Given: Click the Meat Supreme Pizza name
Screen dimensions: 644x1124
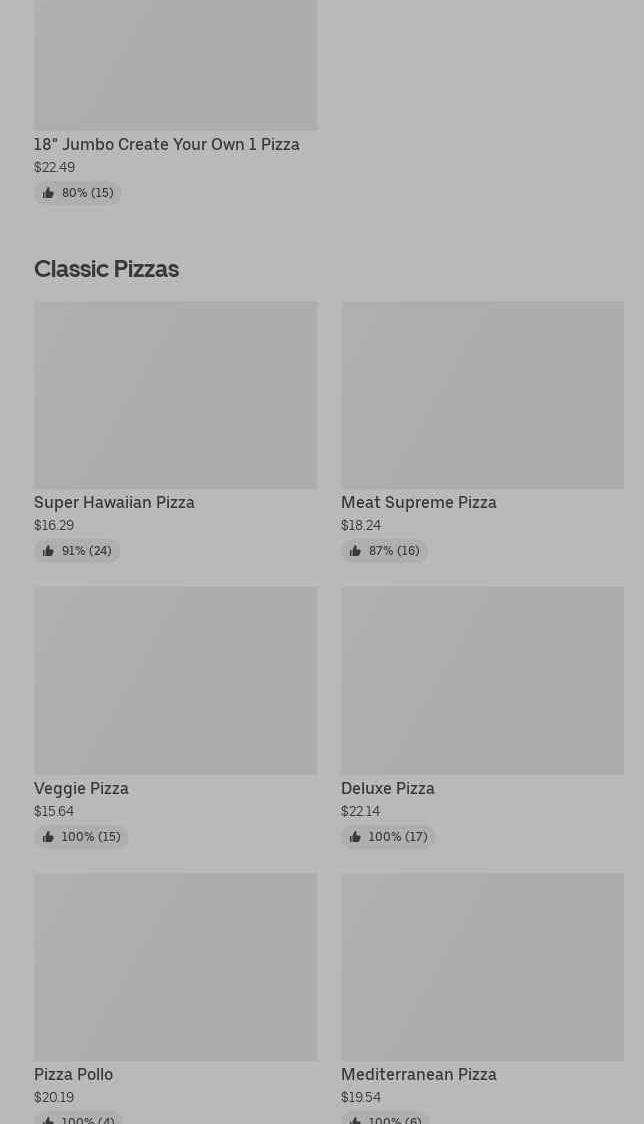Looking at the screenshot, I should 419,503.
